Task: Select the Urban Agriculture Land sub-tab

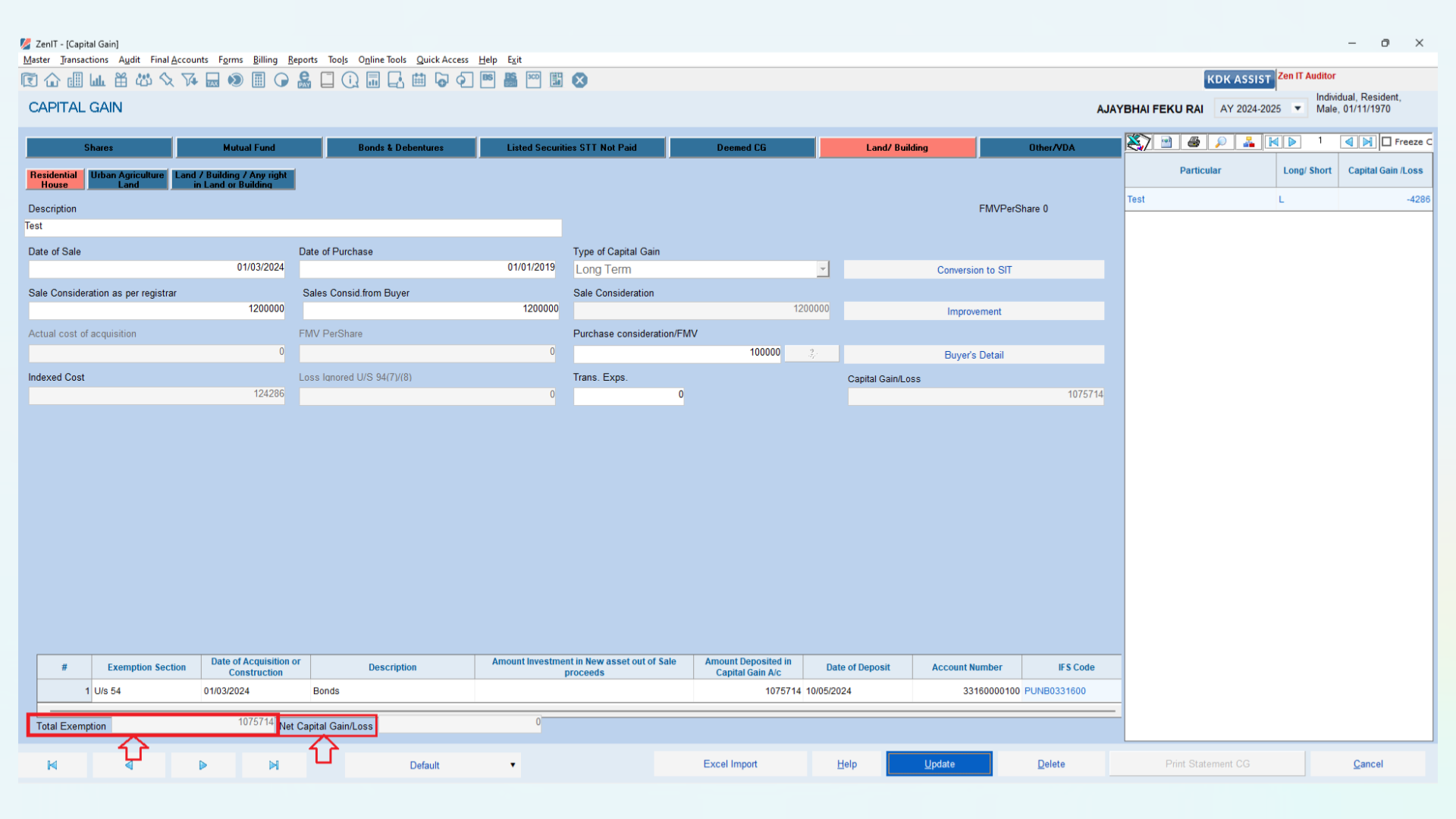Action: pyautogui.click(x=127, y=179)
